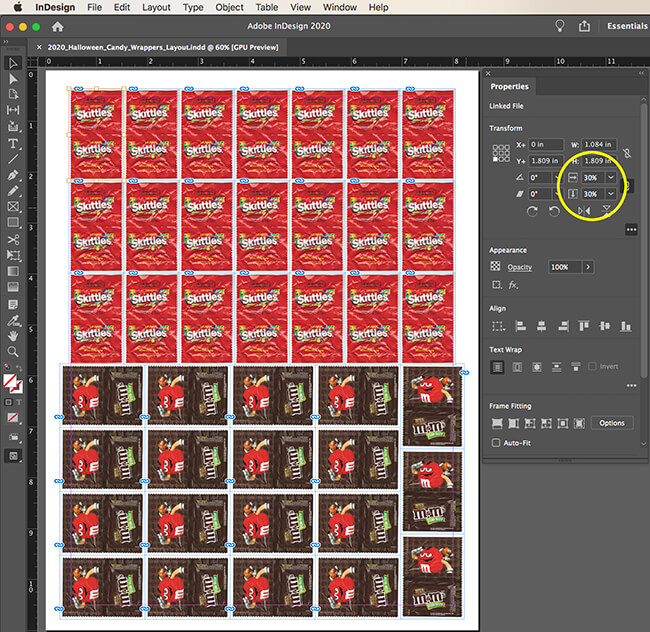
Task: Click the reference point locator grid
Action: tap(501, 153)
